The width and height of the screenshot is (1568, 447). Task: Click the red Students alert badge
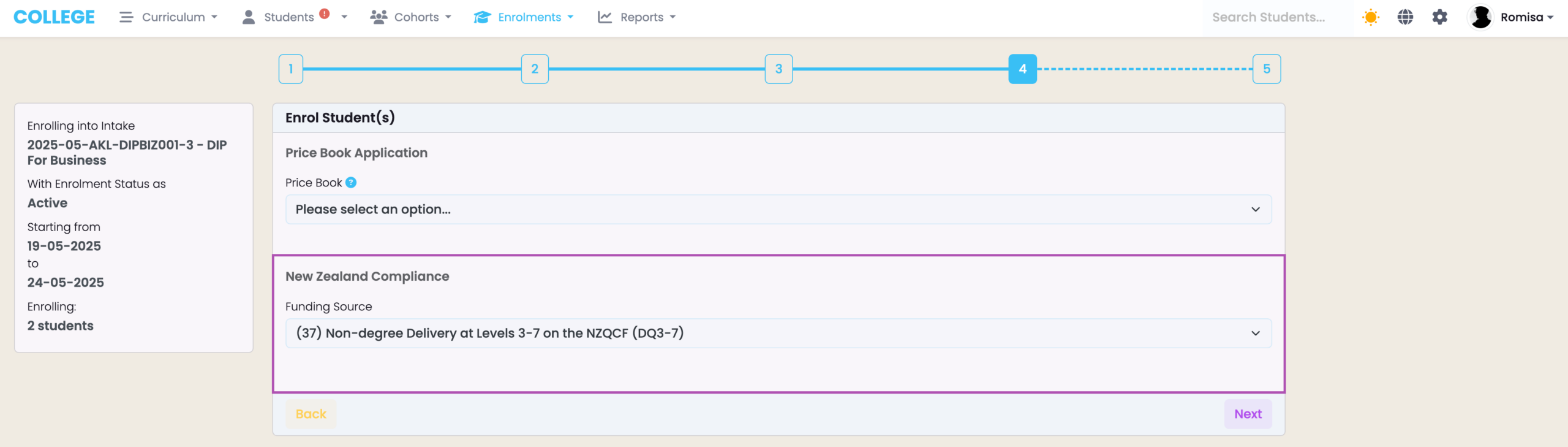point(325,13)
